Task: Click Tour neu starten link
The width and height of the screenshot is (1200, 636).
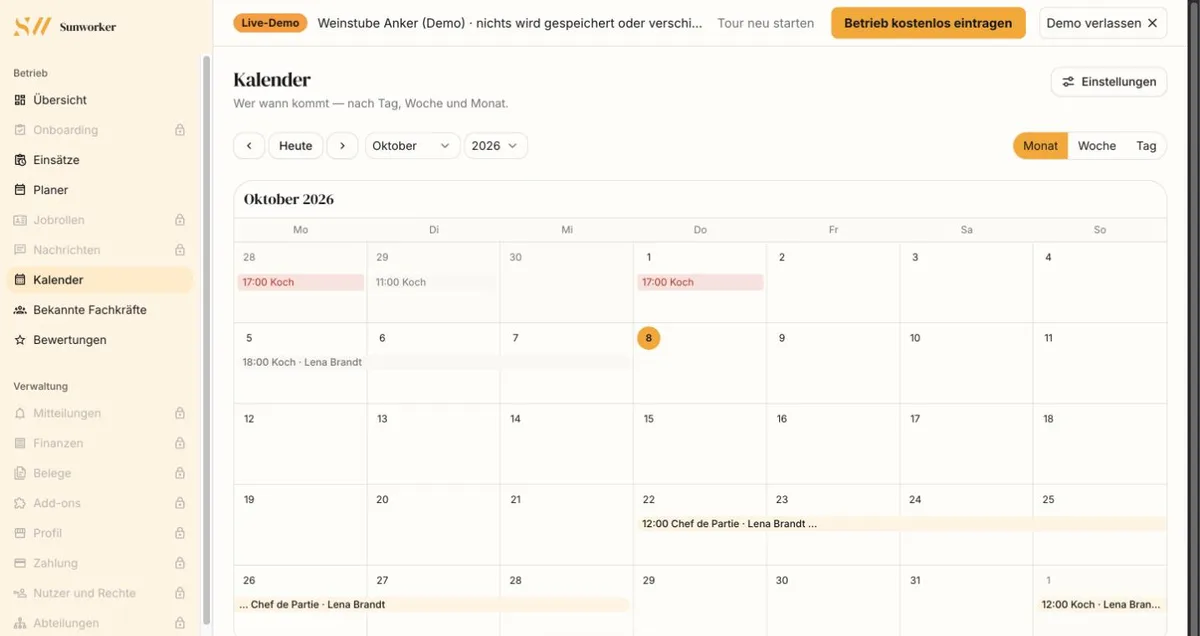Action: 766,23
